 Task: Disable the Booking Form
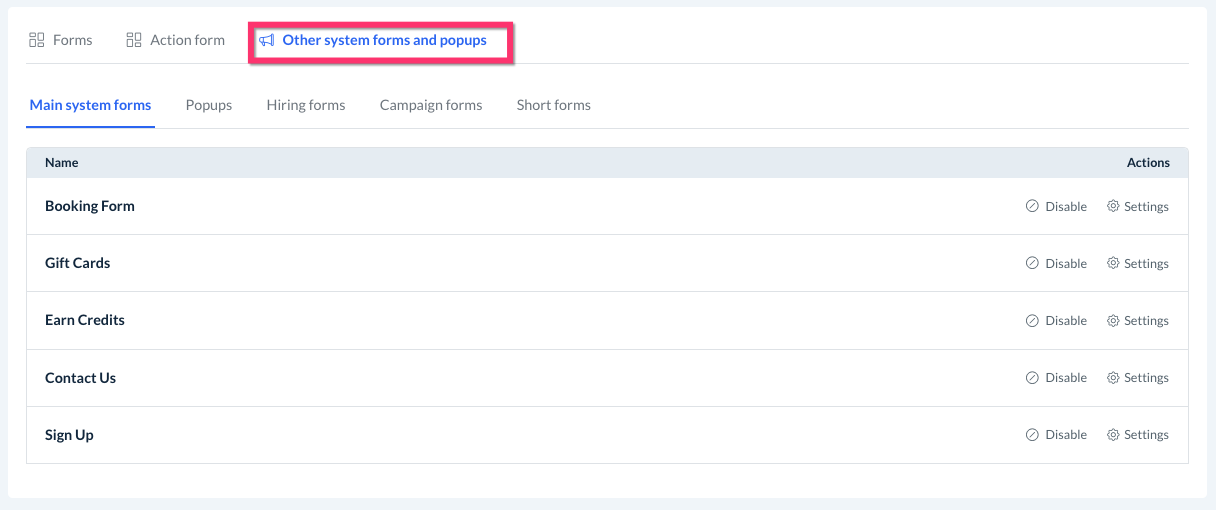click(x=1065, y=207)
